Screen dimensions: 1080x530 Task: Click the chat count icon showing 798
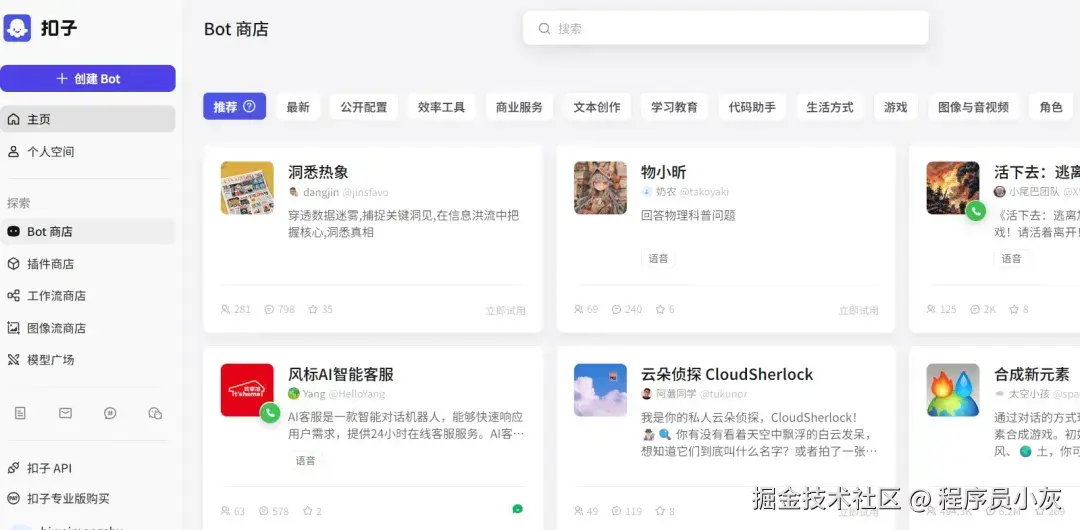pyautogui.click(x=269, y=309)
